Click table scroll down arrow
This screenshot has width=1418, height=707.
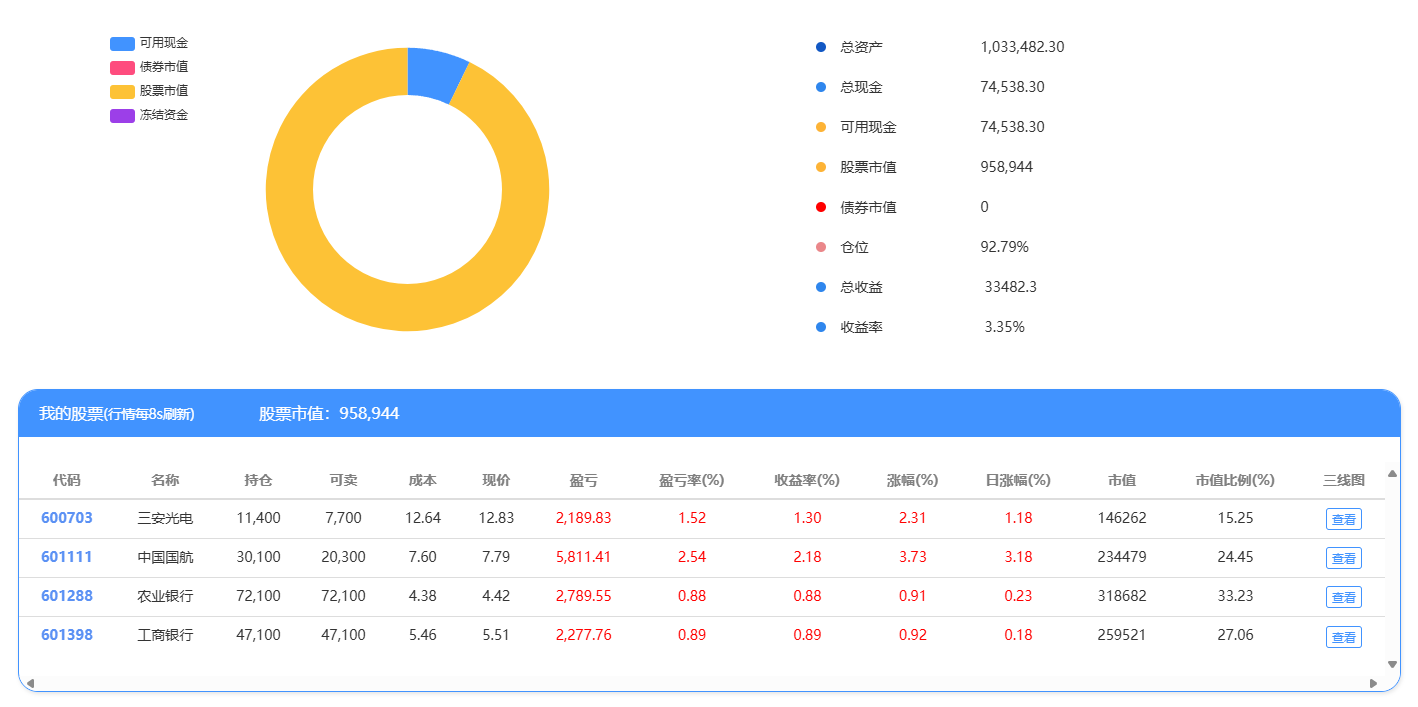click(1392, 664)
